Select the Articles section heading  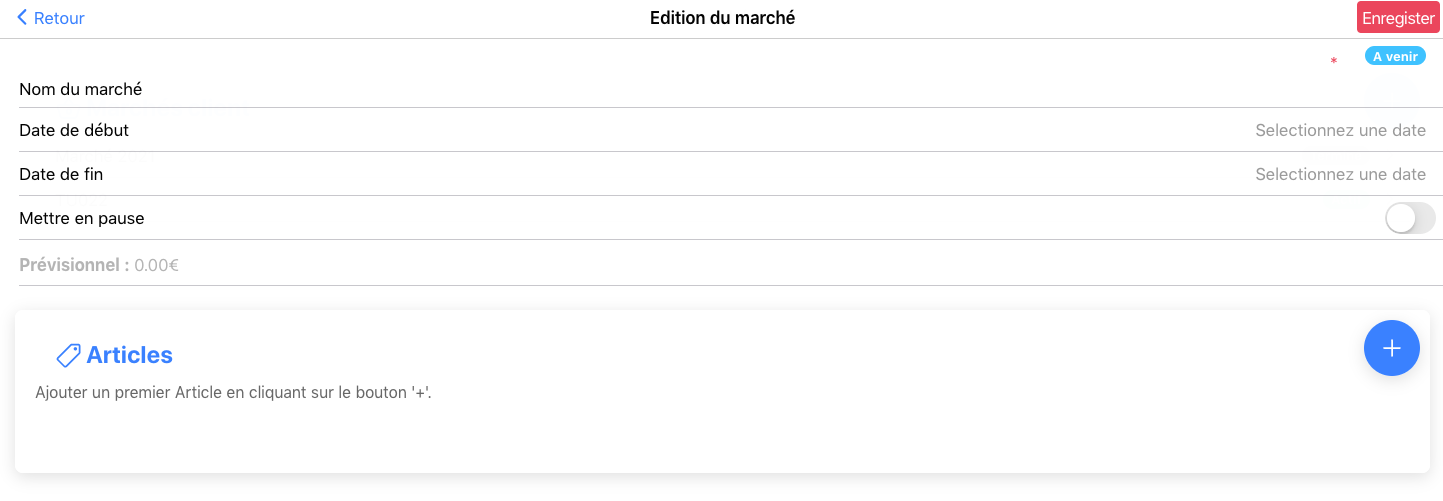[x=129, y=355]
